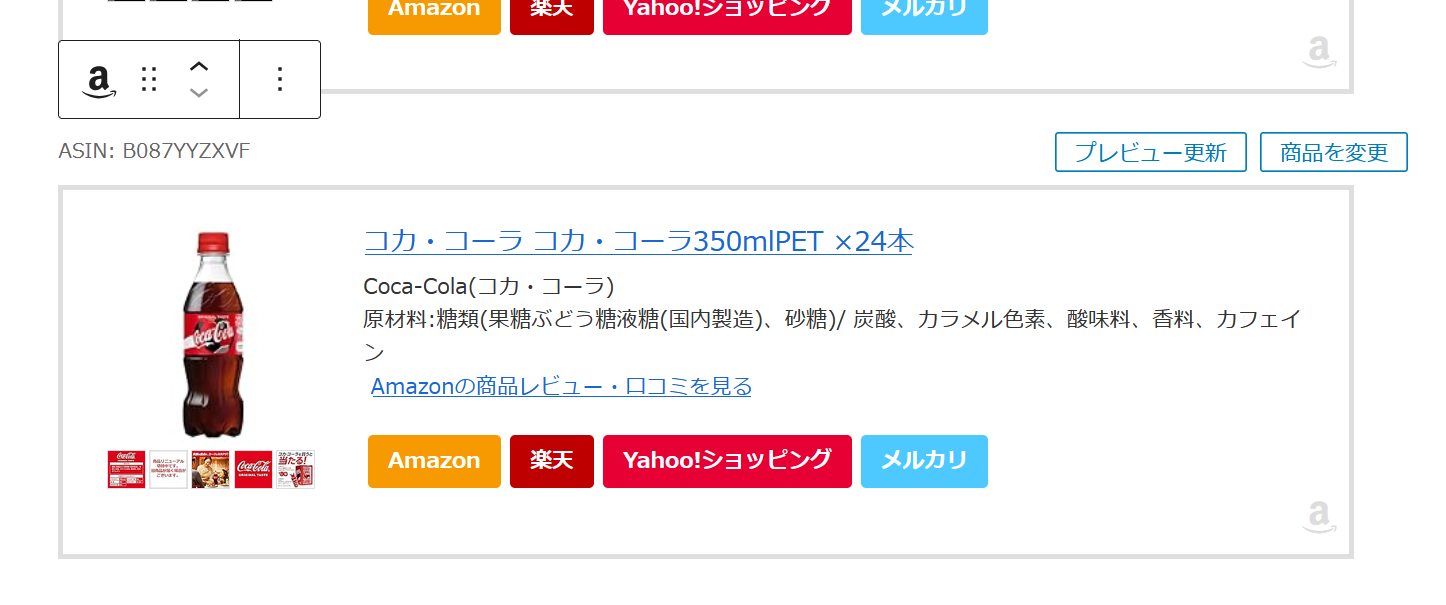Click the main Coca-Cola bottle product image
The width and height of the screenshot is (1446, 605).
(212, 335)
